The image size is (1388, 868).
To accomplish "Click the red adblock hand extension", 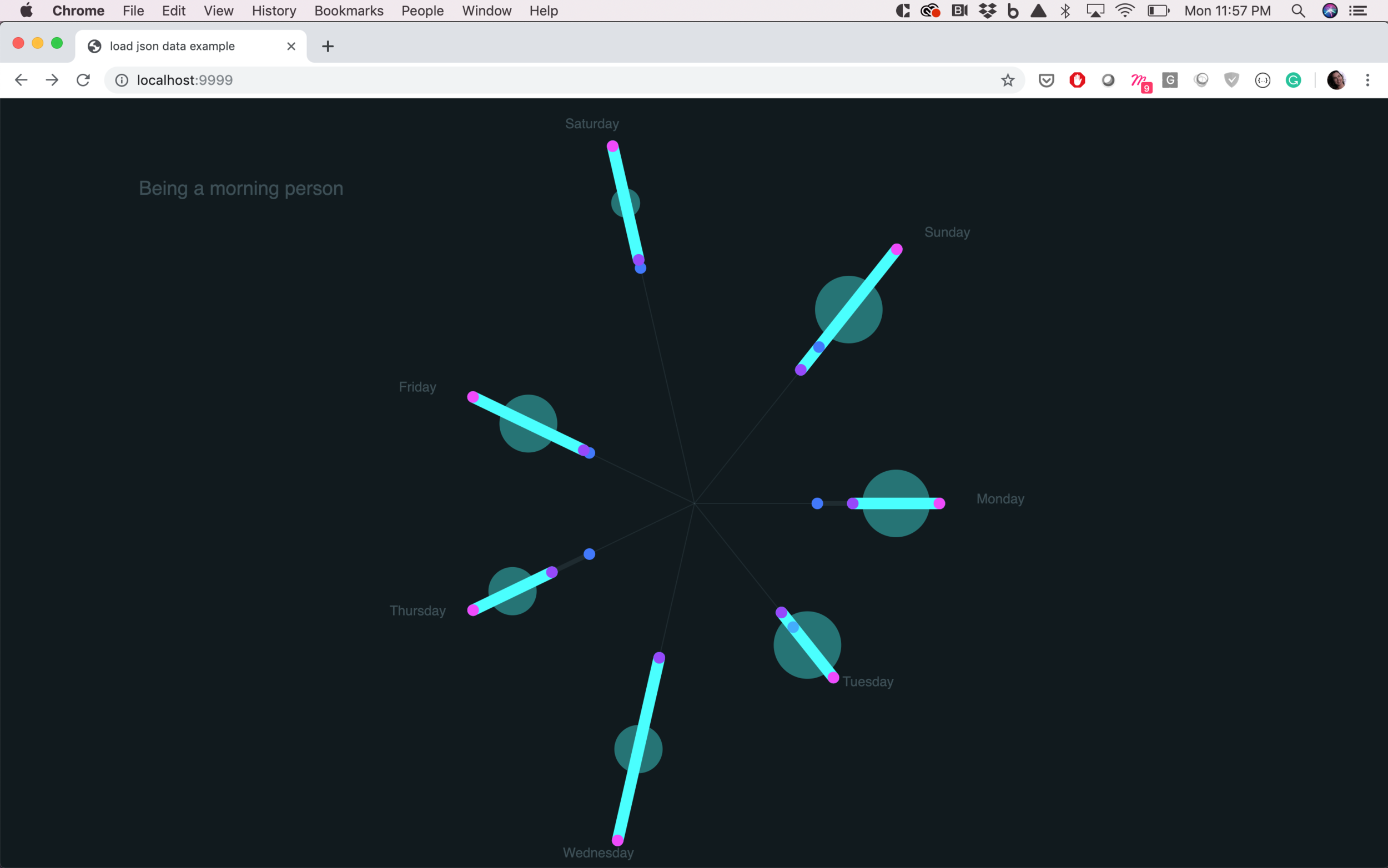I will [x=1077, y=80].
